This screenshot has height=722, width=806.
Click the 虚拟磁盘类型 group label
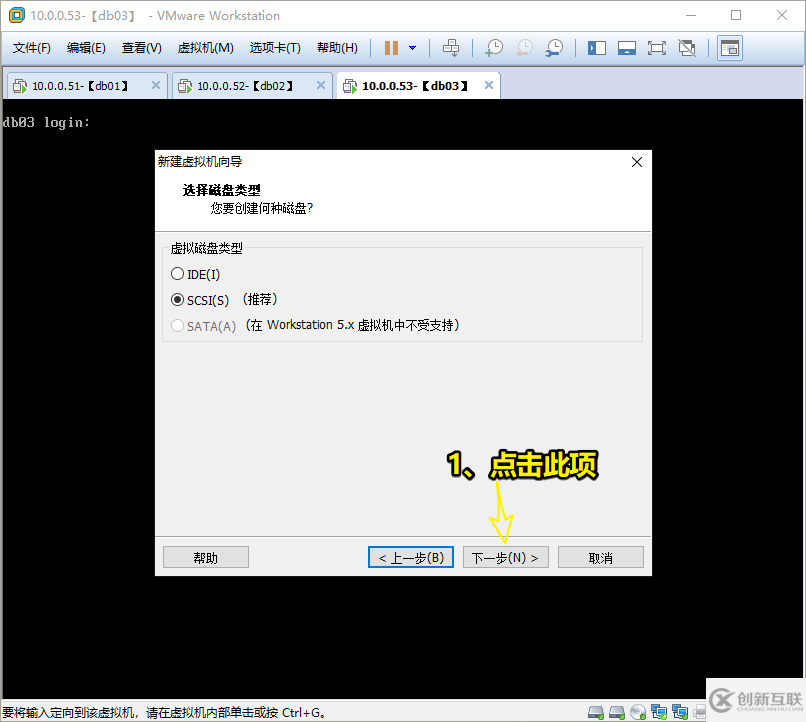tap(207, 249)
